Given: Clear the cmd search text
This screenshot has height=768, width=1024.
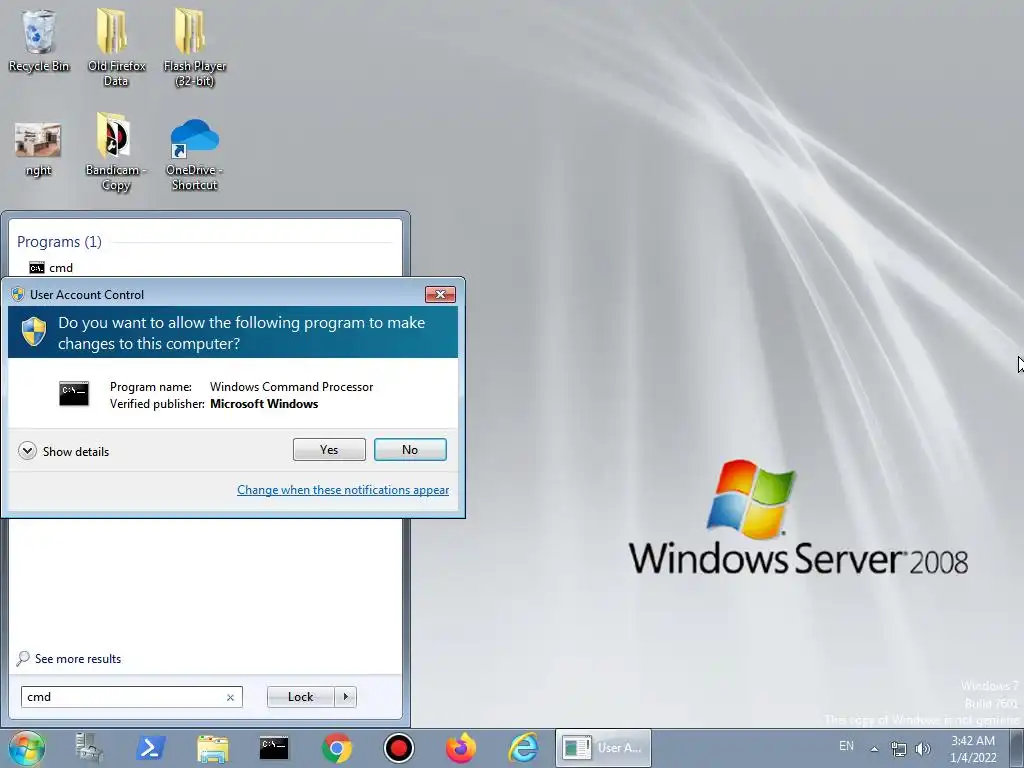Looking at the screenshot, I should [230, 697].
